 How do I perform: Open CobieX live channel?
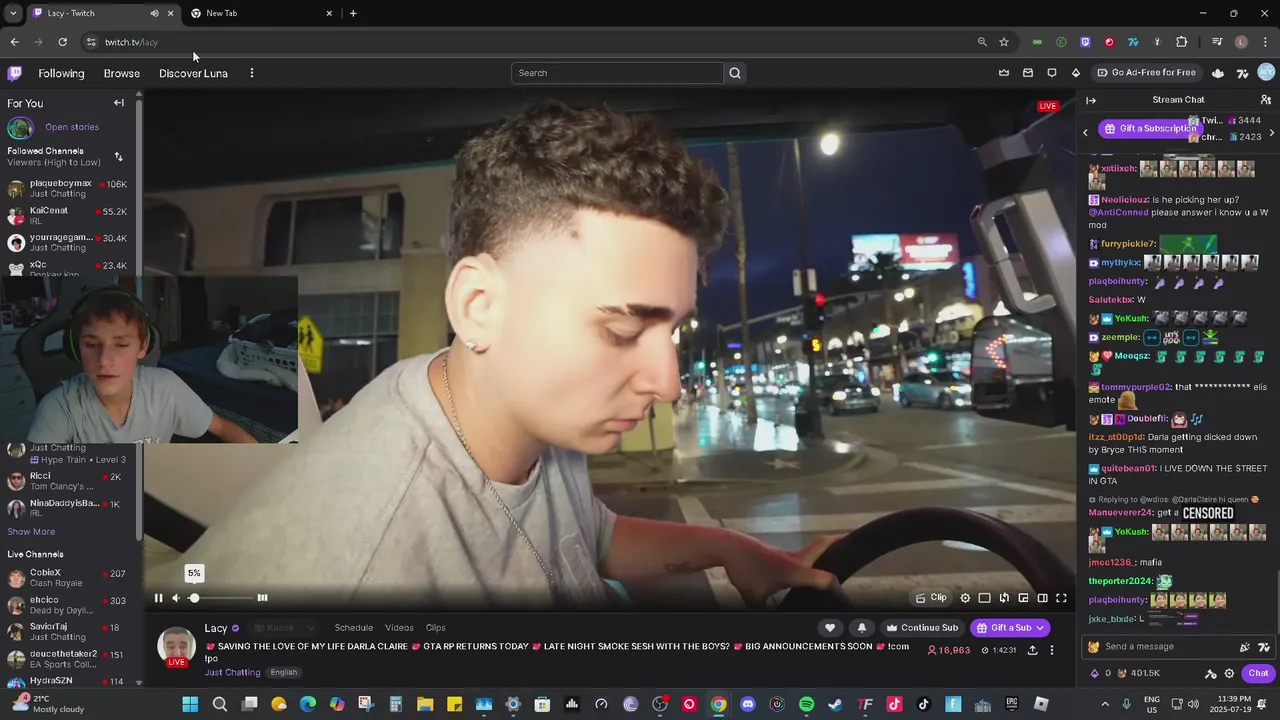pos(67,578)
